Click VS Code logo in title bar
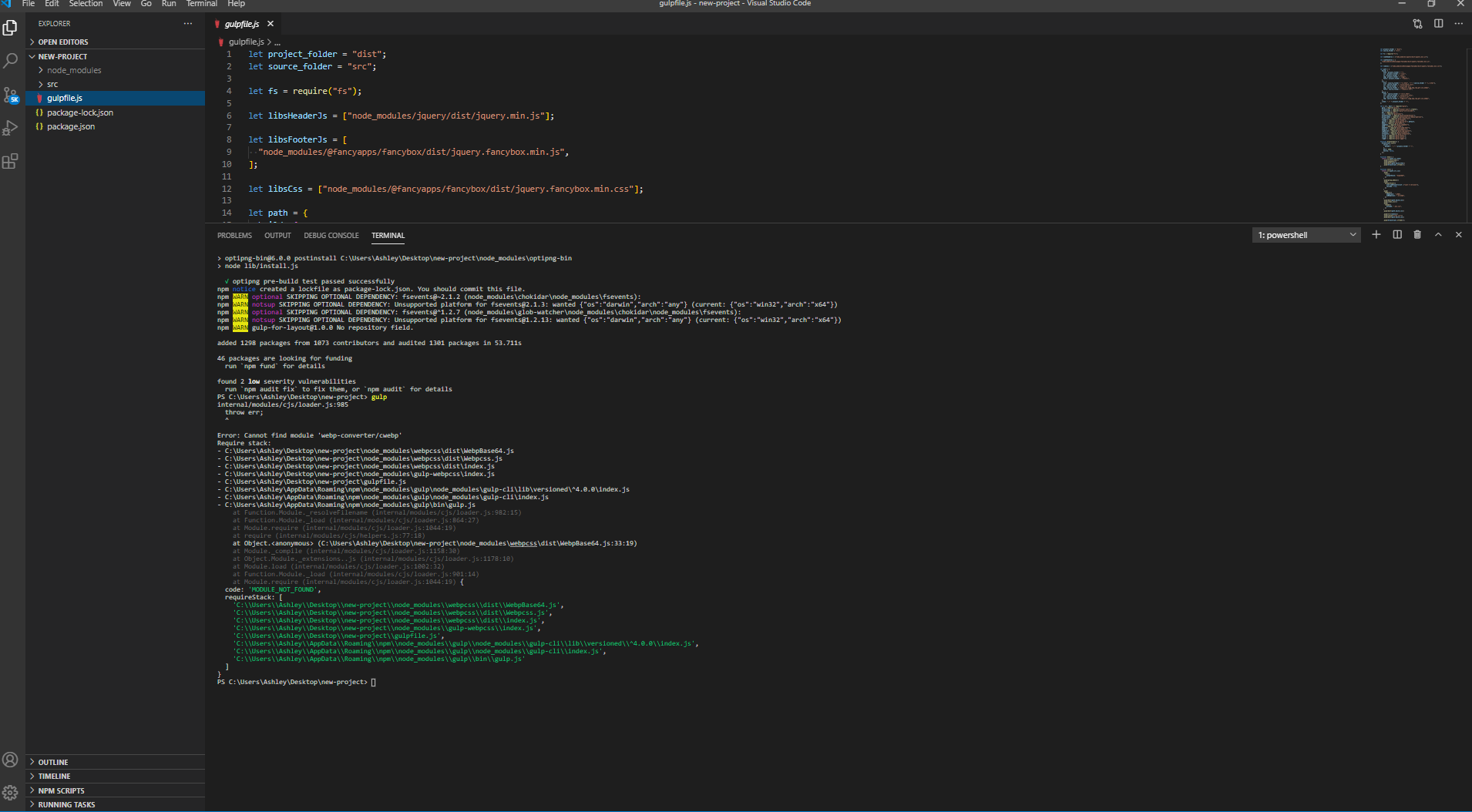1472x812 pixels. 6,4
